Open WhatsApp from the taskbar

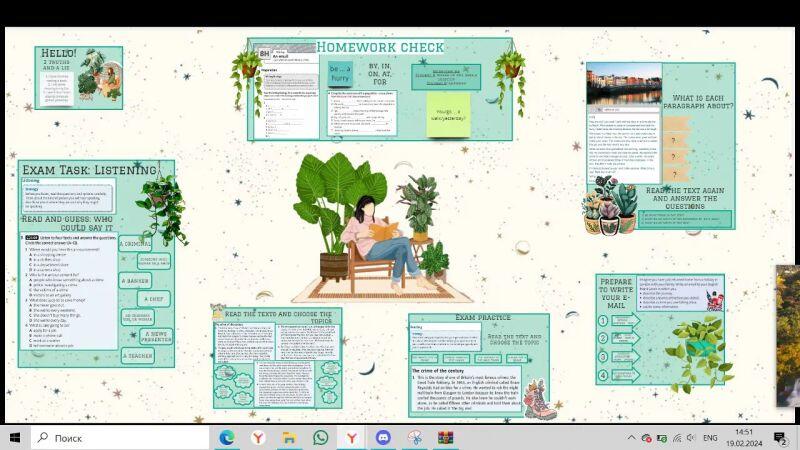click(320, 438)
